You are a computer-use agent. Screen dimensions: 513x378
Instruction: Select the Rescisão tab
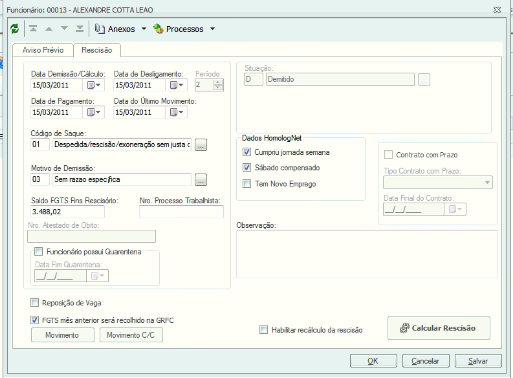[x=97, y=50]
